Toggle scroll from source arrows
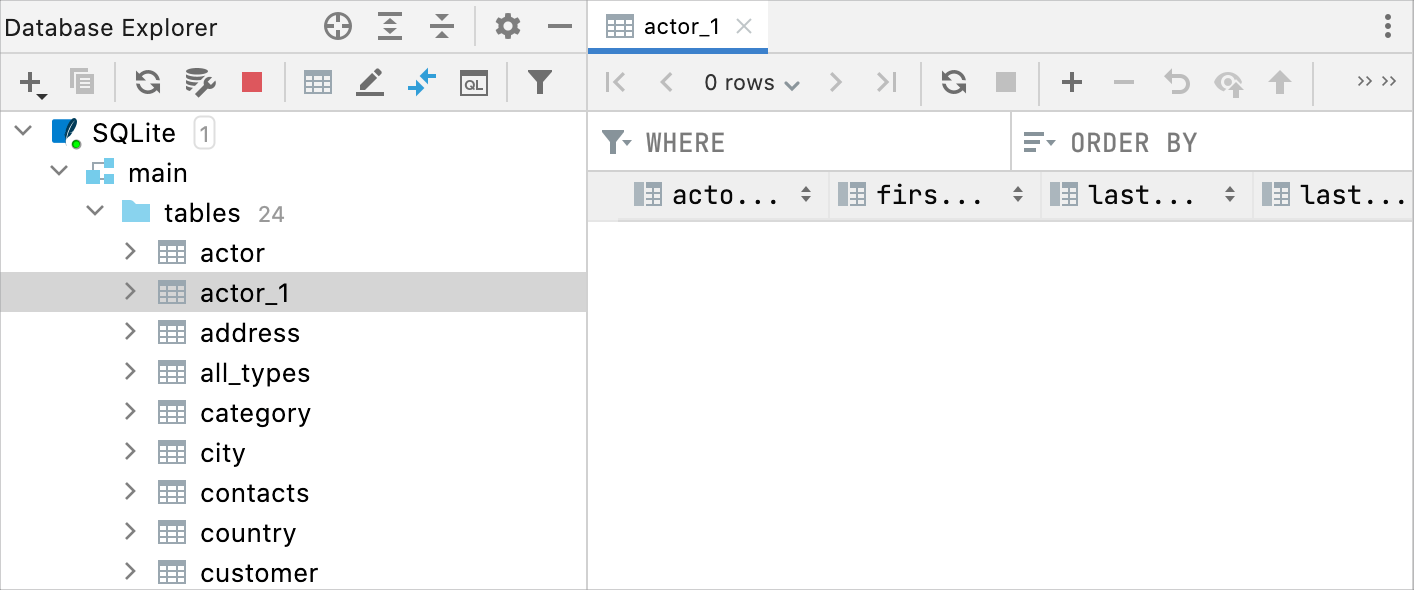The width and height of the screenshot is (1414, 590). coord(421,82)
